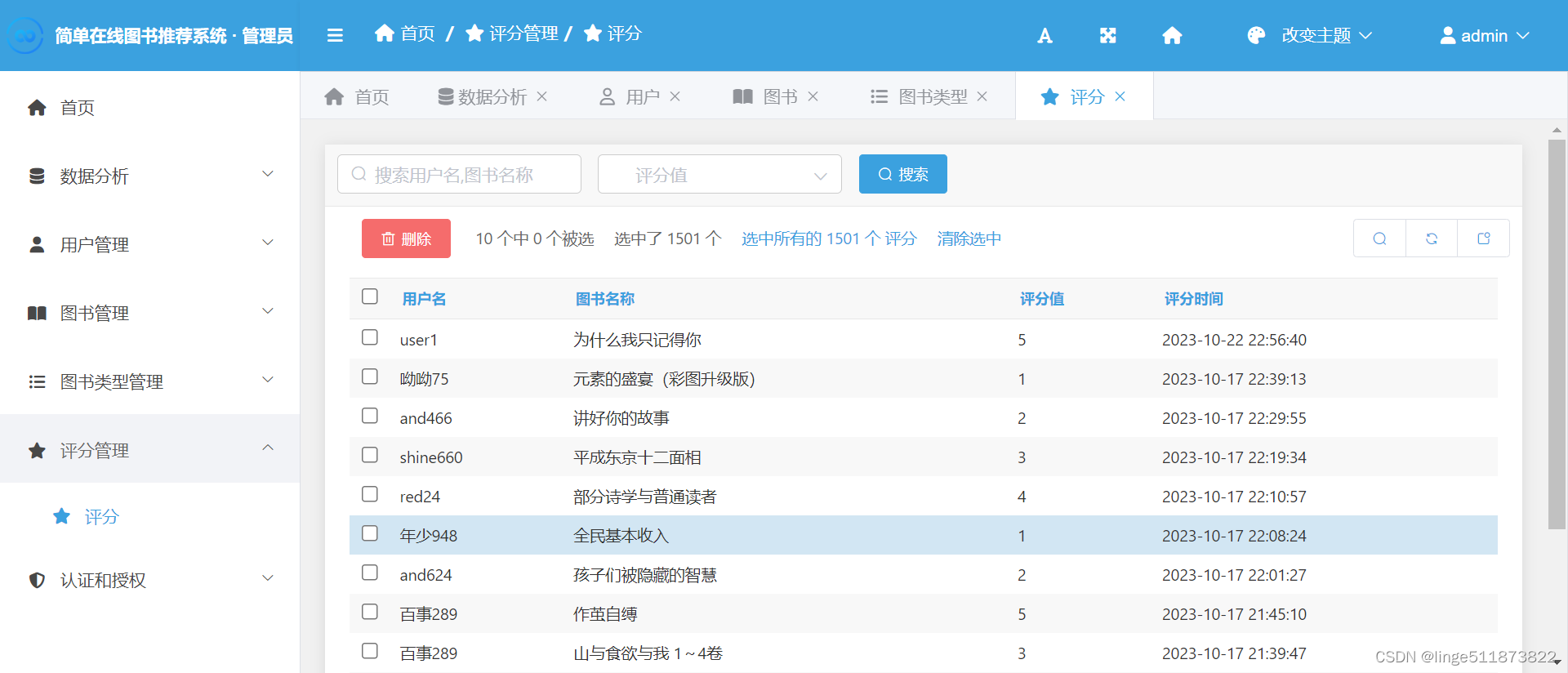Sort by the 评分值 column header
Viewport: 1568px width, 673px height.
pos(1042,299)
